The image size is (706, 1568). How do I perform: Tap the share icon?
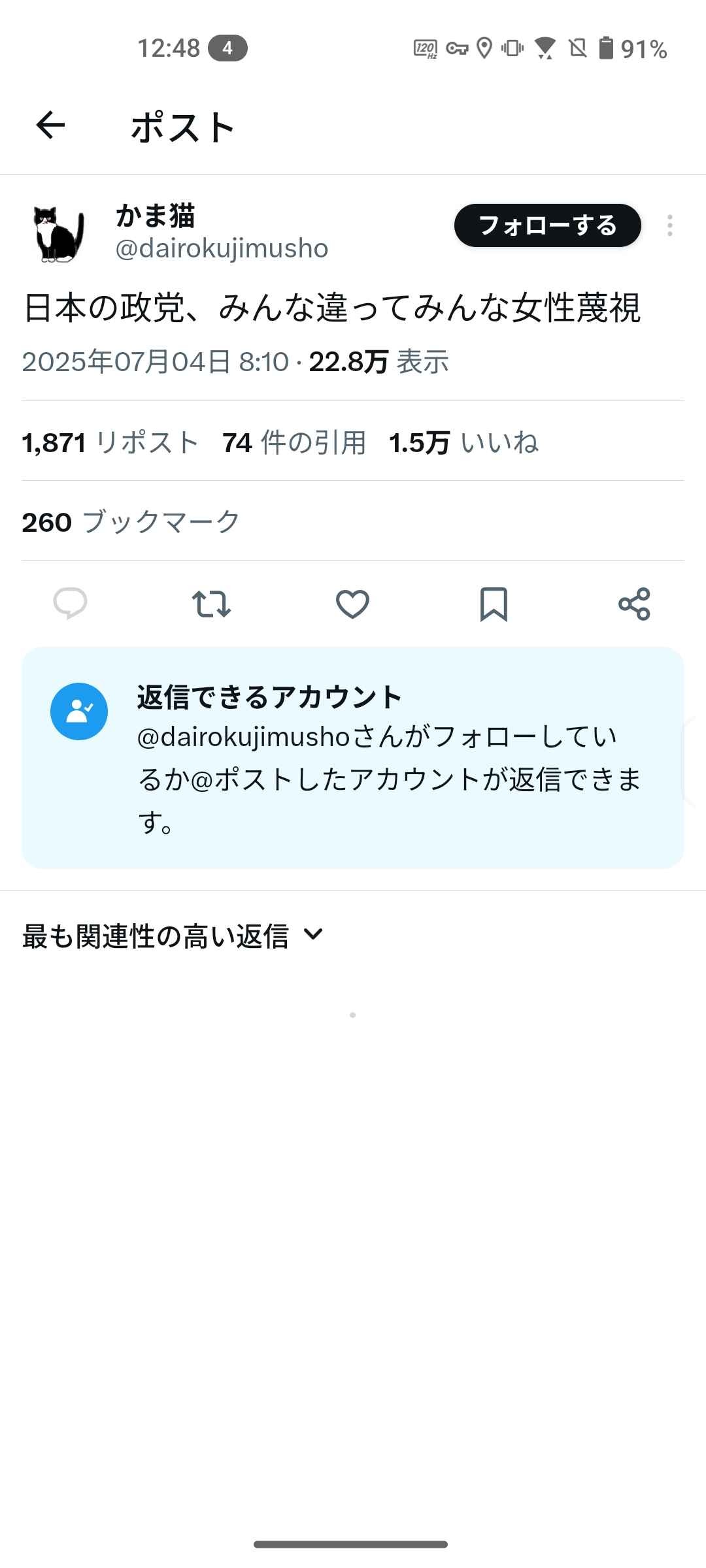634,604
